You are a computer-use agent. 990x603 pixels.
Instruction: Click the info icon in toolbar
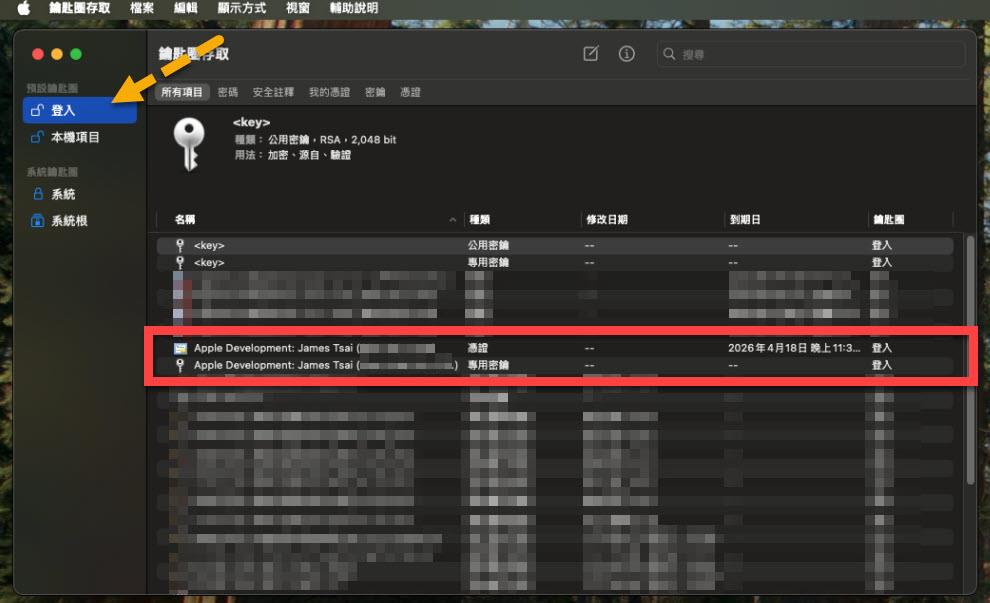click(x=627, y=54)
